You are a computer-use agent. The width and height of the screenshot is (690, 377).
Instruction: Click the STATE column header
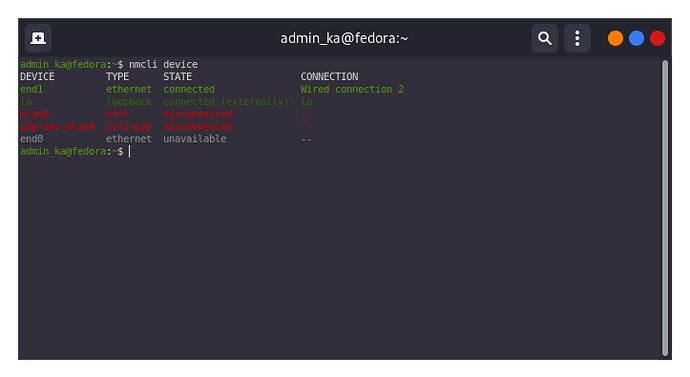[178, 77]
